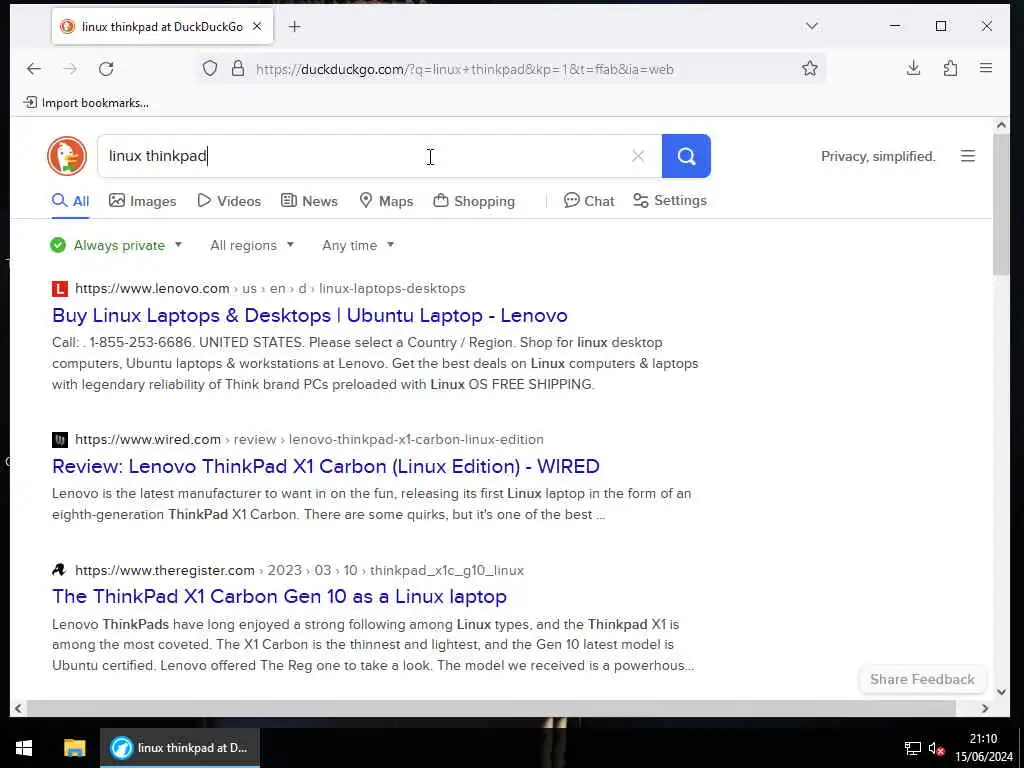Open the WIRED ThinkPad X1 Carbon review

click(x=326, y=466)
